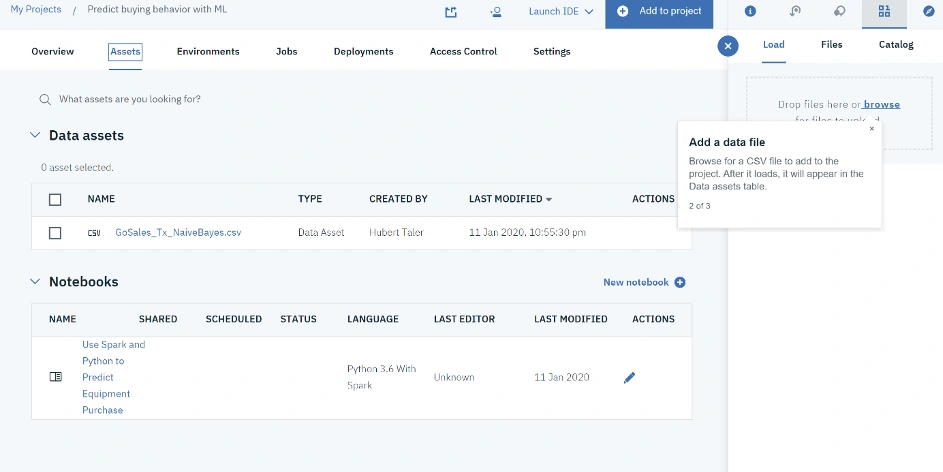Open the Launch IDE dropdown
This screenshot has width=943, height=472.
[561, 11]
